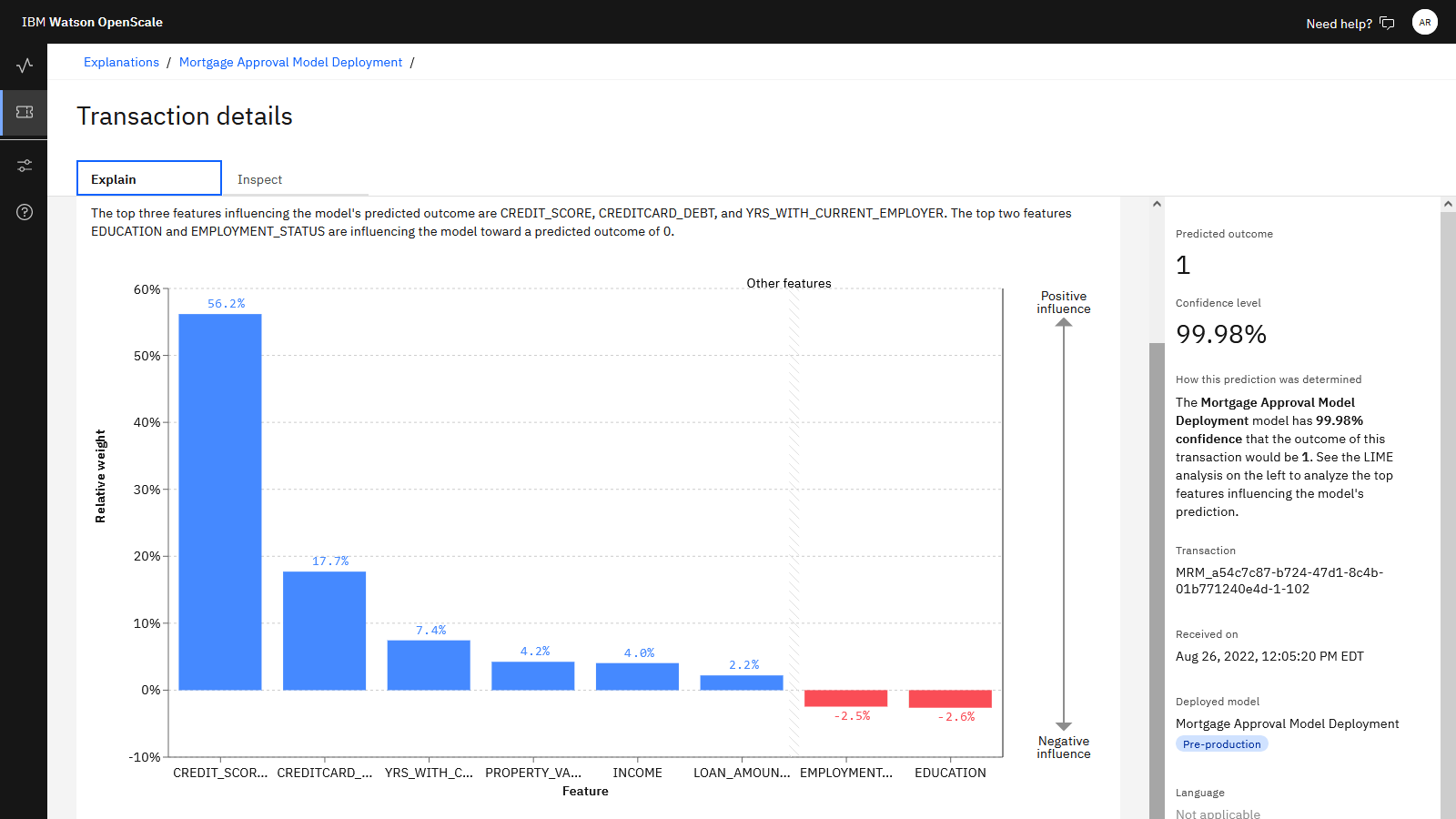This screenshot has height=819, width=1456.
Task: Switch to the Inspect tab
Action: pyautogui.click(x=259, y=179)
